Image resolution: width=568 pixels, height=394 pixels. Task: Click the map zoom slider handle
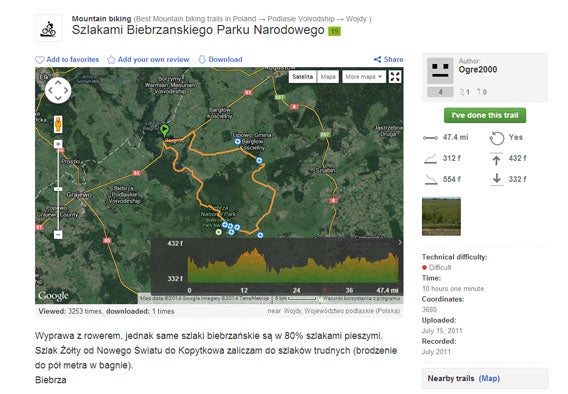click(x=58, y=189)
